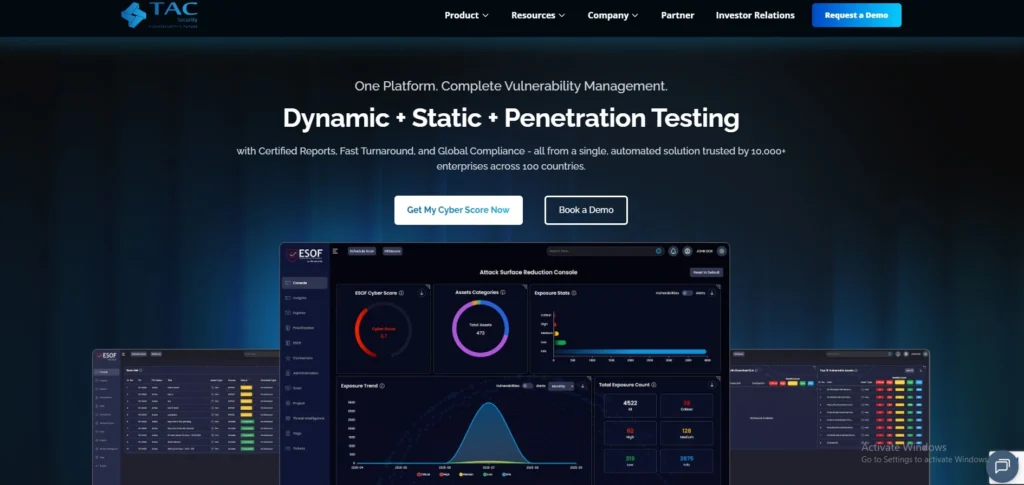Toggle Vulnerabilities/Alerts switch in Exposure Stats
1024x485 pixels.
687,293
